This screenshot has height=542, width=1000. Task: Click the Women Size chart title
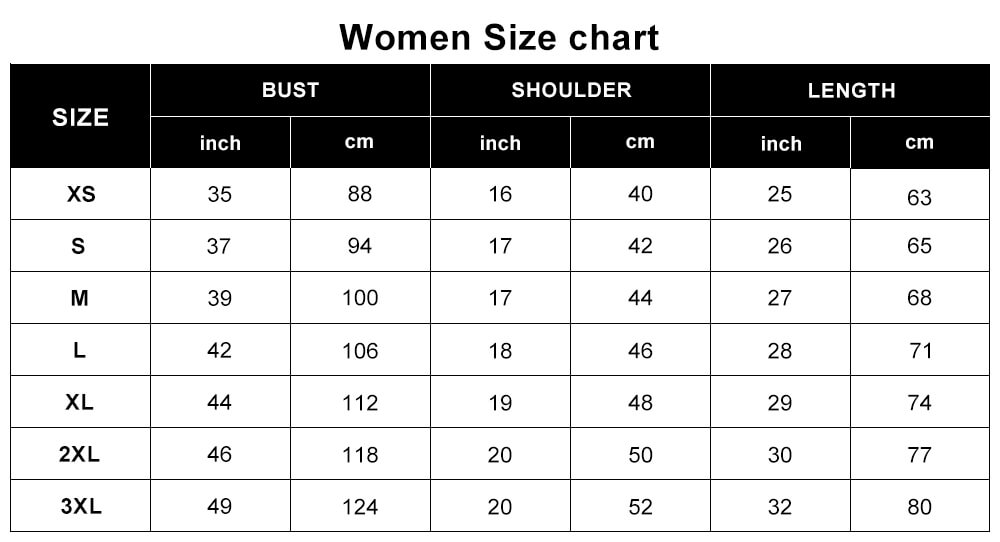(x=499, y=37)
